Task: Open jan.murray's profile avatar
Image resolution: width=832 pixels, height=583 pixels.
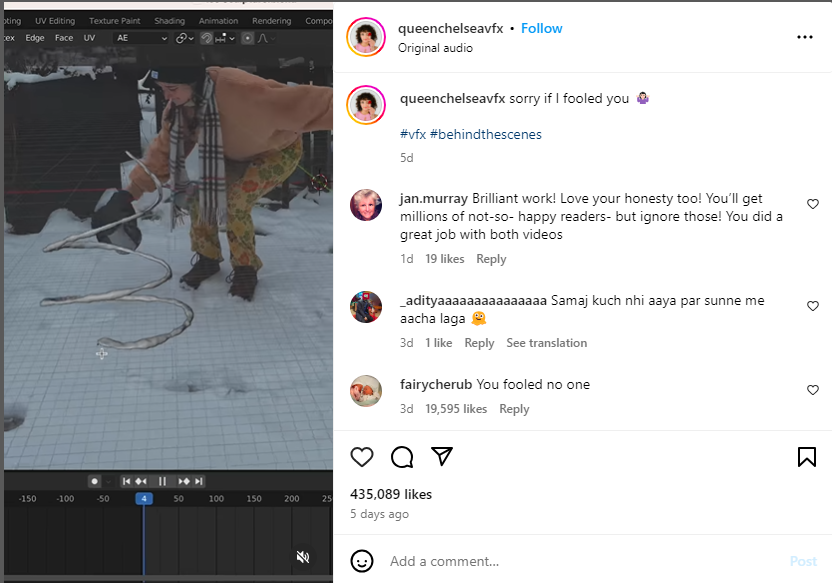Action: [366, 204]
